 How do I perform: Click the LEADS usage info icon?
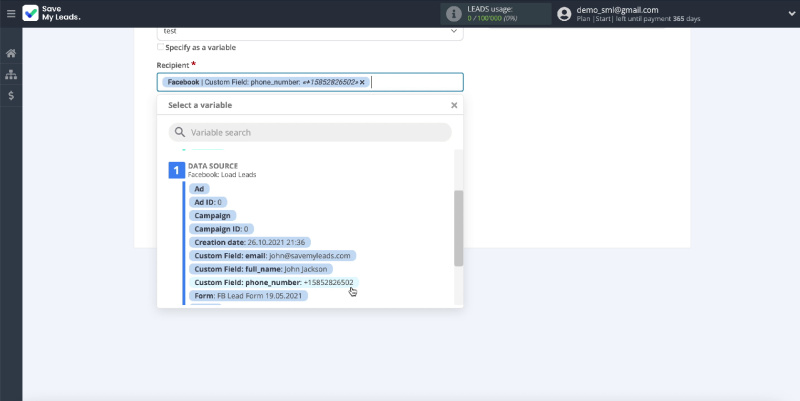(x=454, y=14)
